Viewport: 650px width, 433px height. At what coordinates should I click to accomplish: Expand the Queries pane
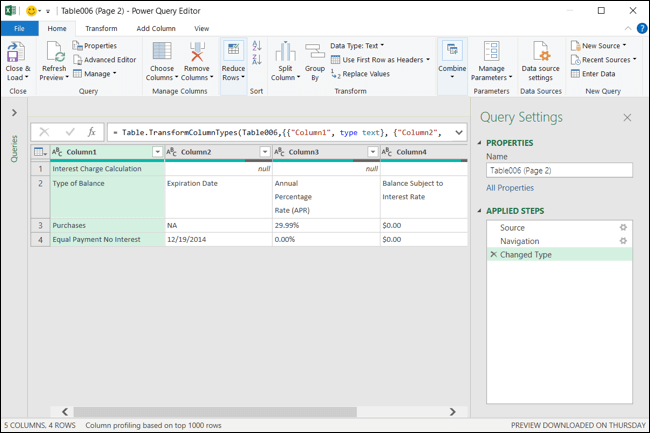coord(14,113)
